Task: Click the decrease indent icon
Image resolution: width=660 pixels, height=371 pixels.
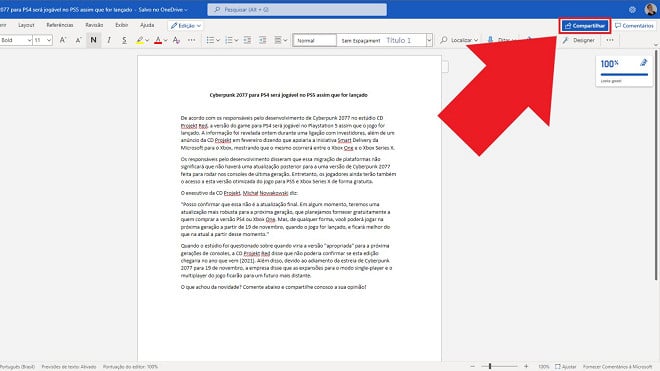Action: coord(248,40)
